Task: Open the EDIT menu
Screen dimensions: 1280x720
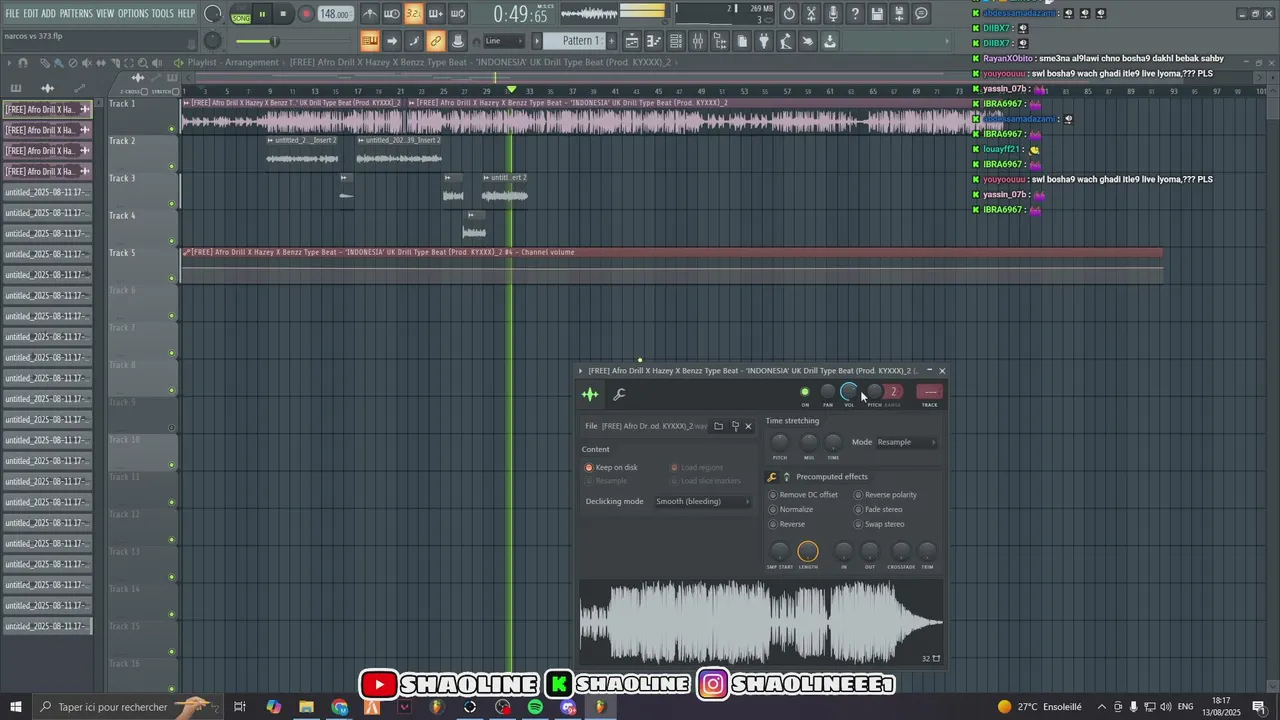Action: pos(31,14)
